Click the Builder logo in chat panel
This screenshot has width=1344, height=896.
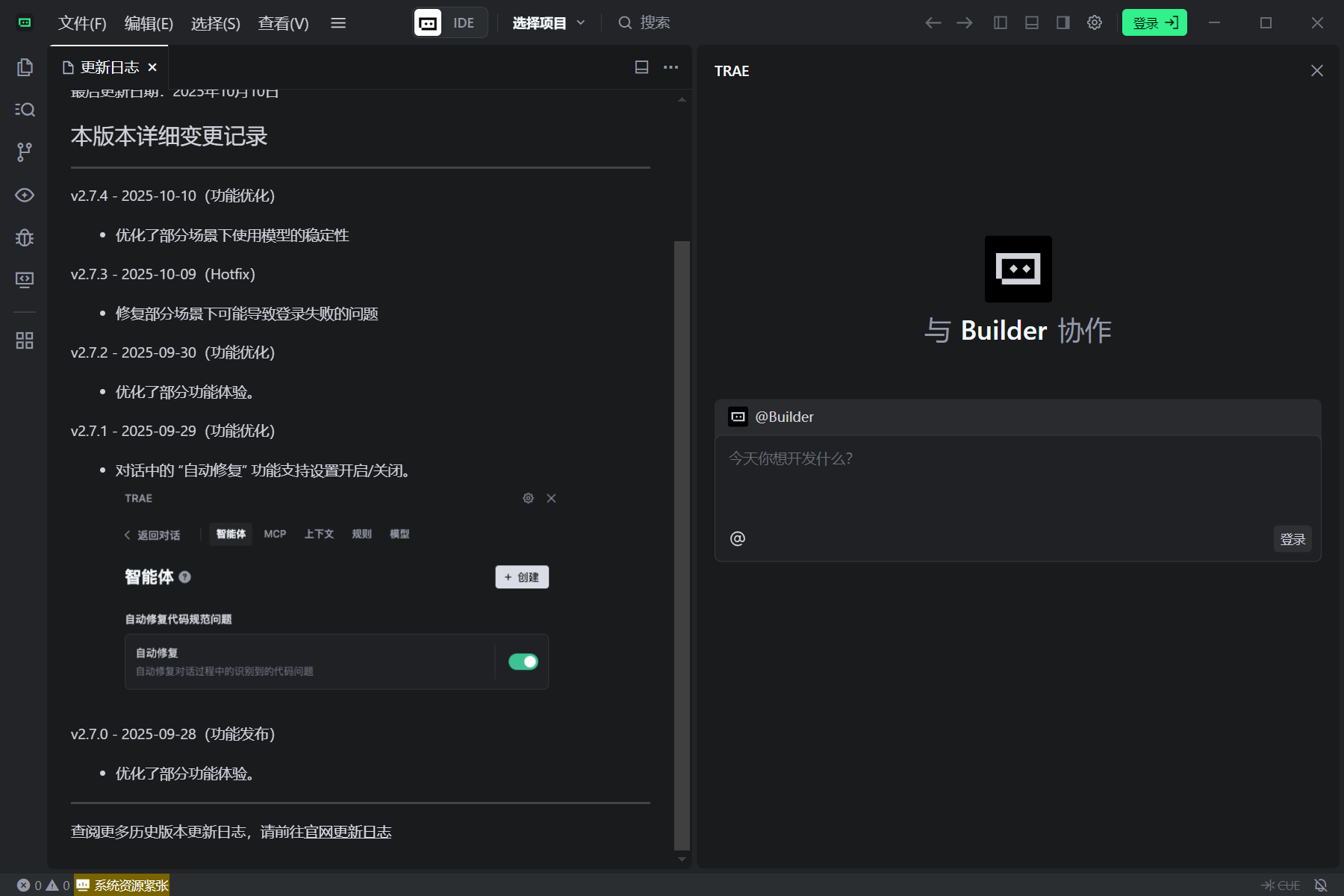[x=1018, y=269]
